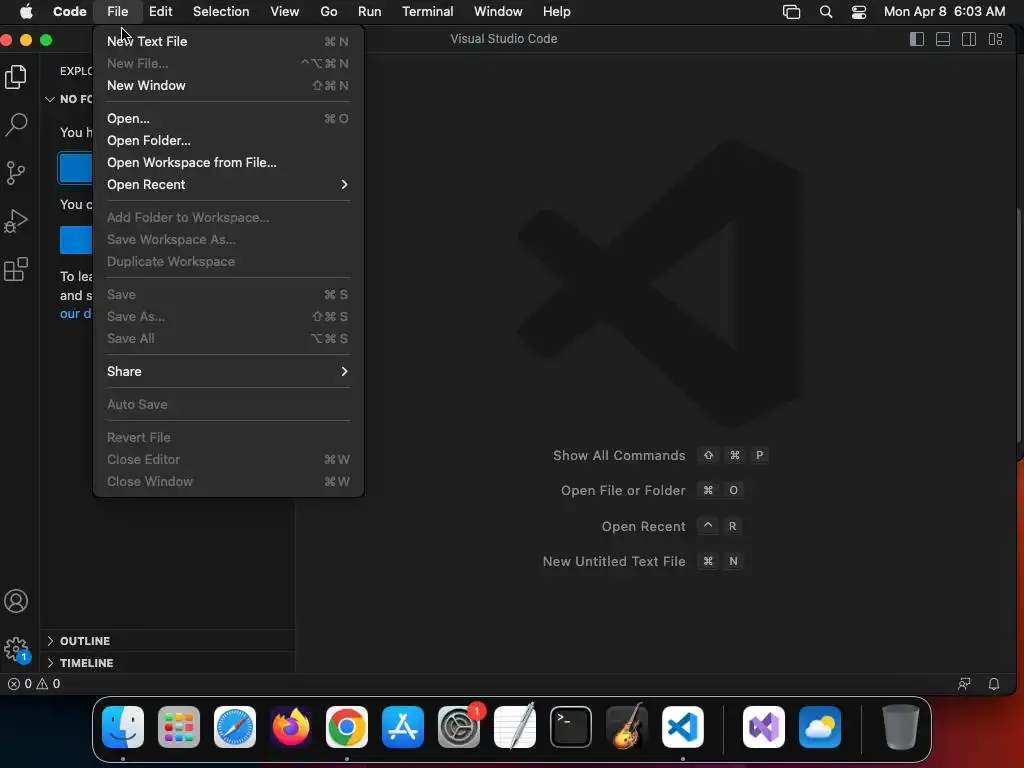Open the Weather app Dock icon
Image resolution: width=1024 pixels, height=768 pixels.
point(820,727)
